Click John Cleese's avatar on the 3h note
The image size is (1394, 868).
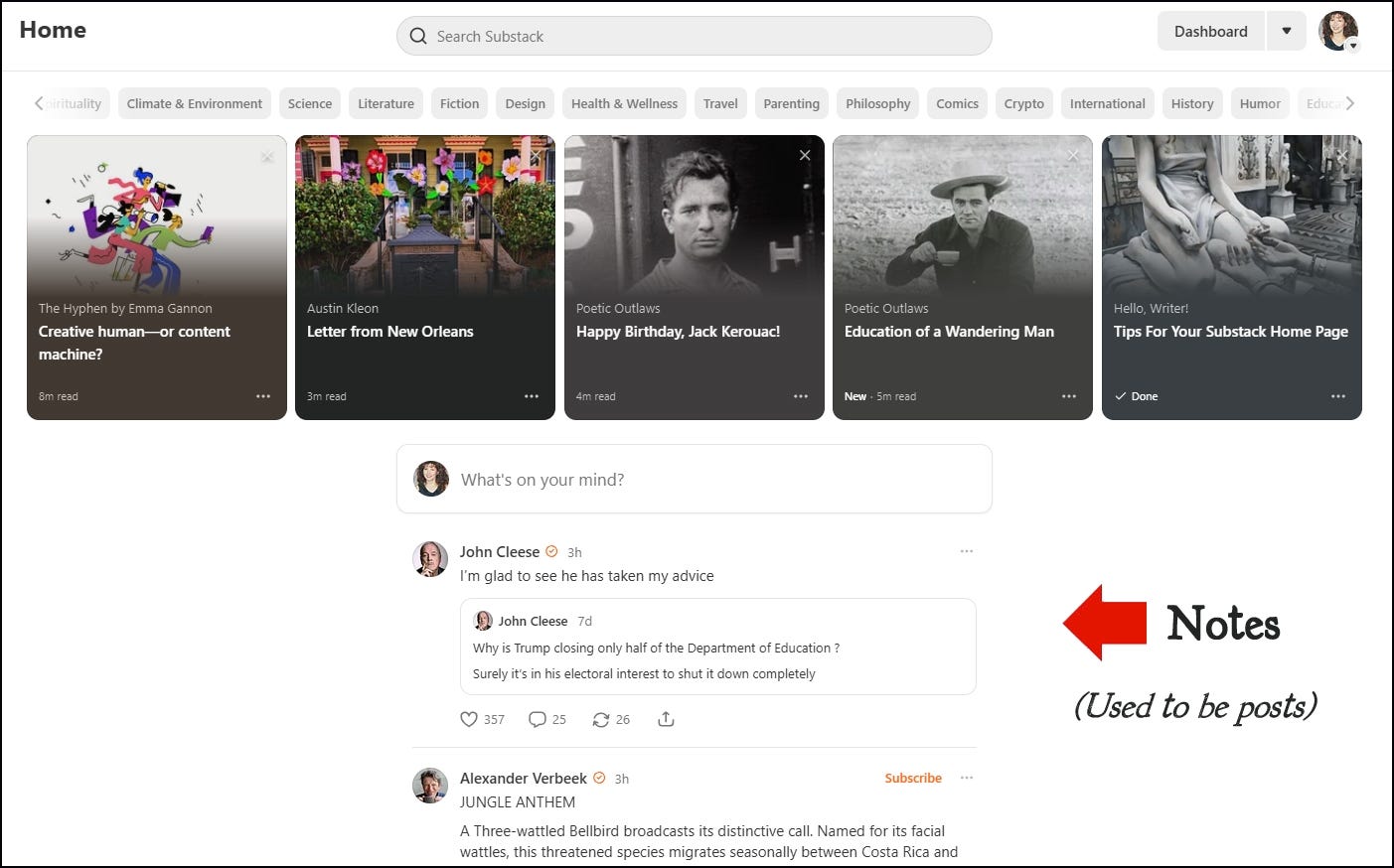point(430,559)
